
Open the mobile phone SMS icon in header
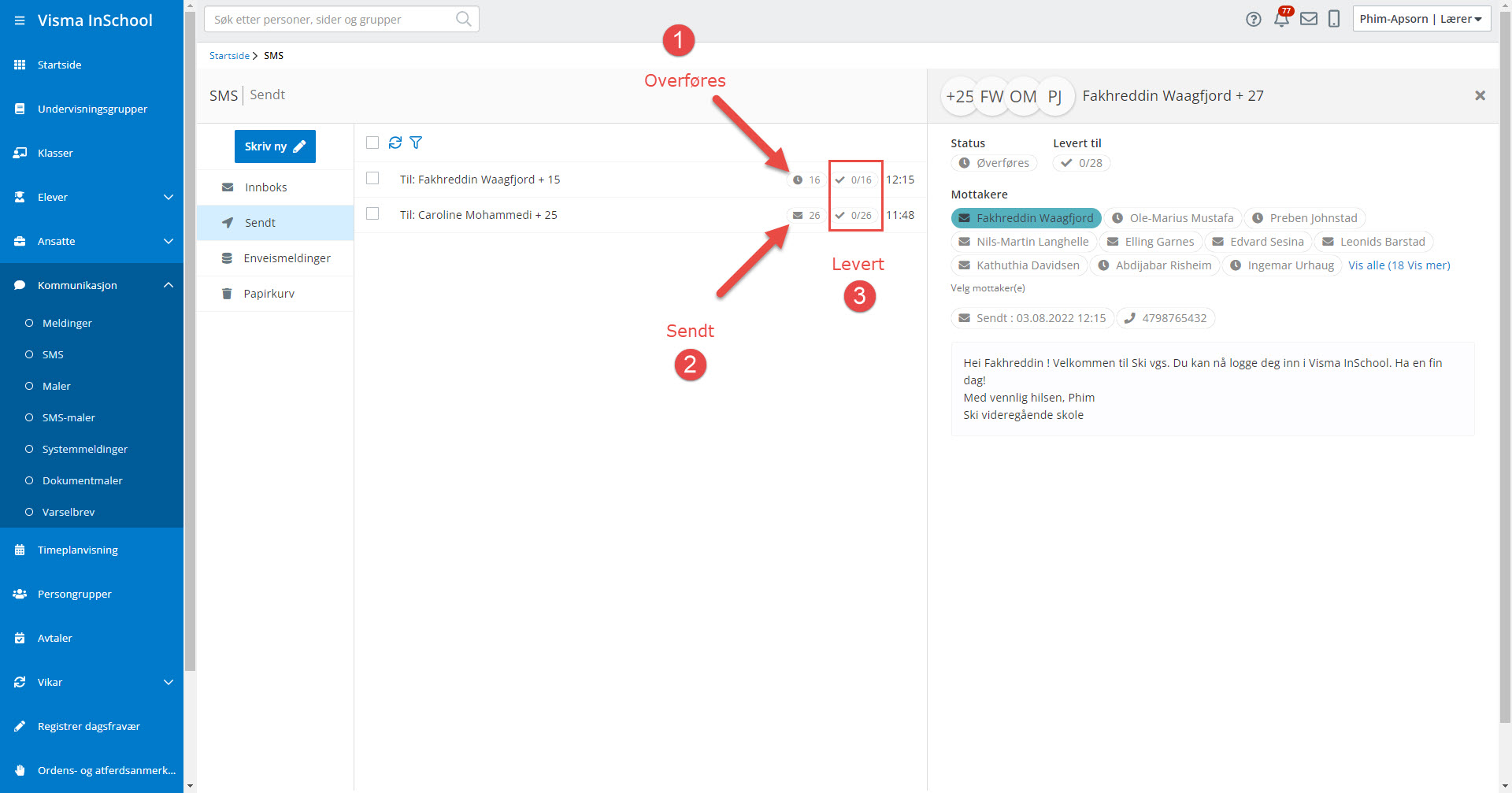pyautogui.click(x=1334, y=19)
